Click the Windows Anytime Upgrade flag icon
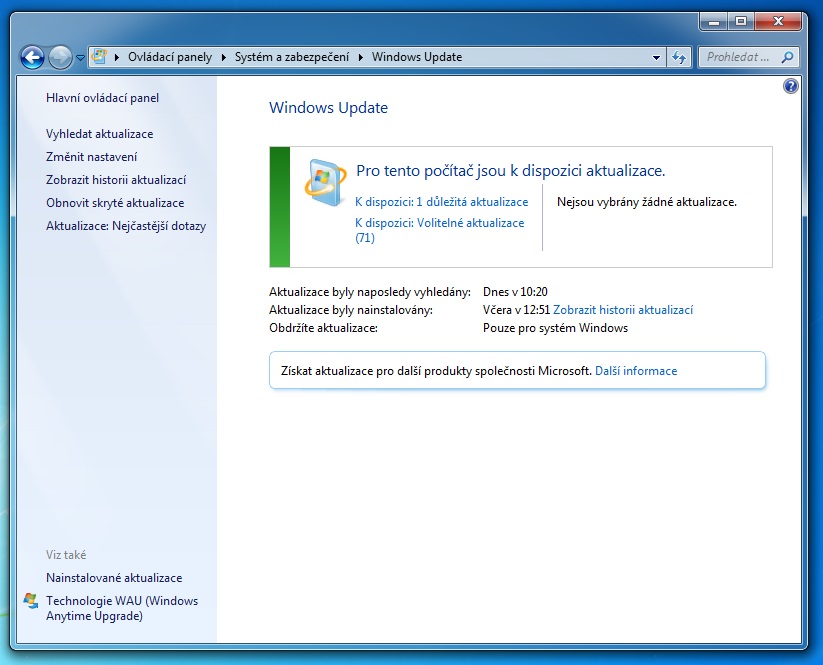This screenshot has width=823, height=665. tap(31, 601)
